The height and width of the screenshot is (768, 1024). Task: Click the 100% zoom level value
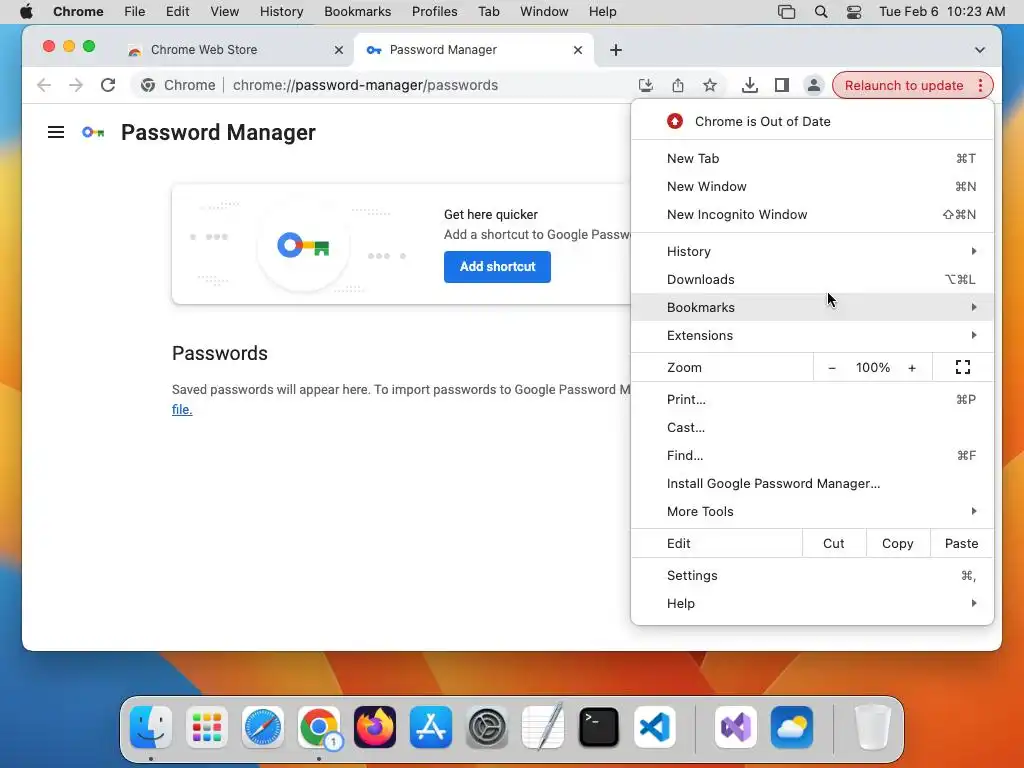(872, 368)
